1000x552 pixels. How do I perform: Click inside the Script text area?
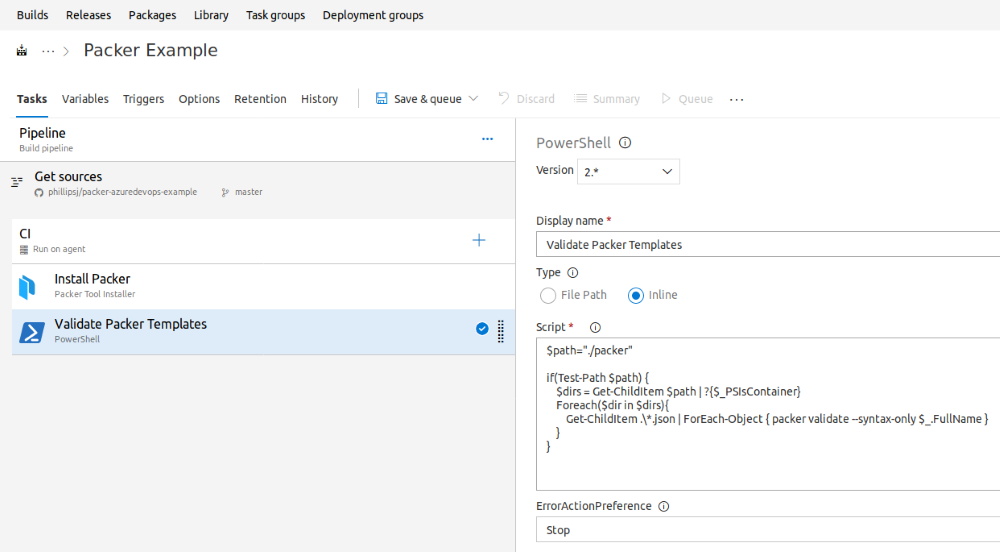coord(768,414)
